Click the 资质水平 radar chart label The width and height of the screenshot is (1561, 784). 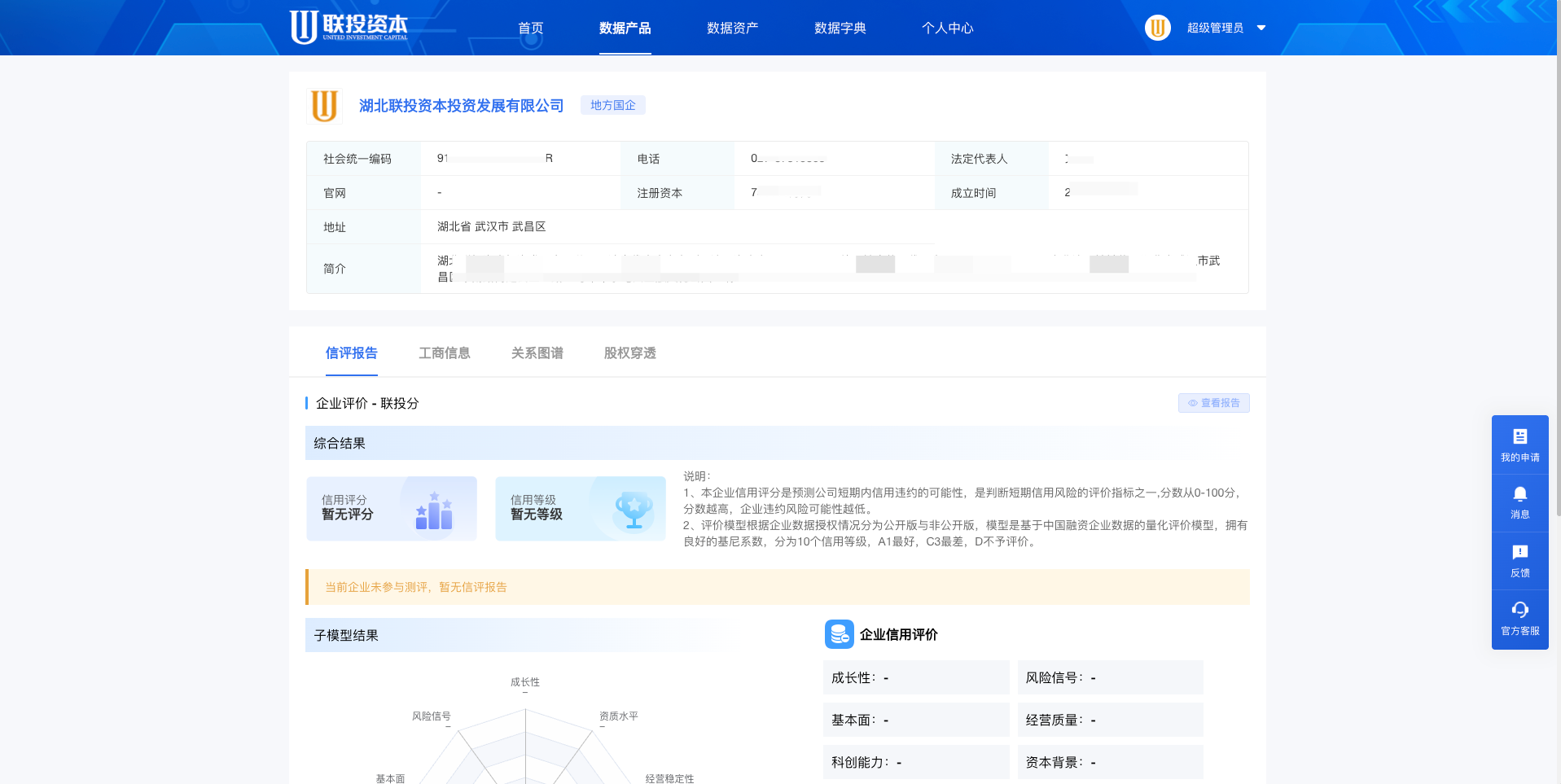click(x=619, y=716)
